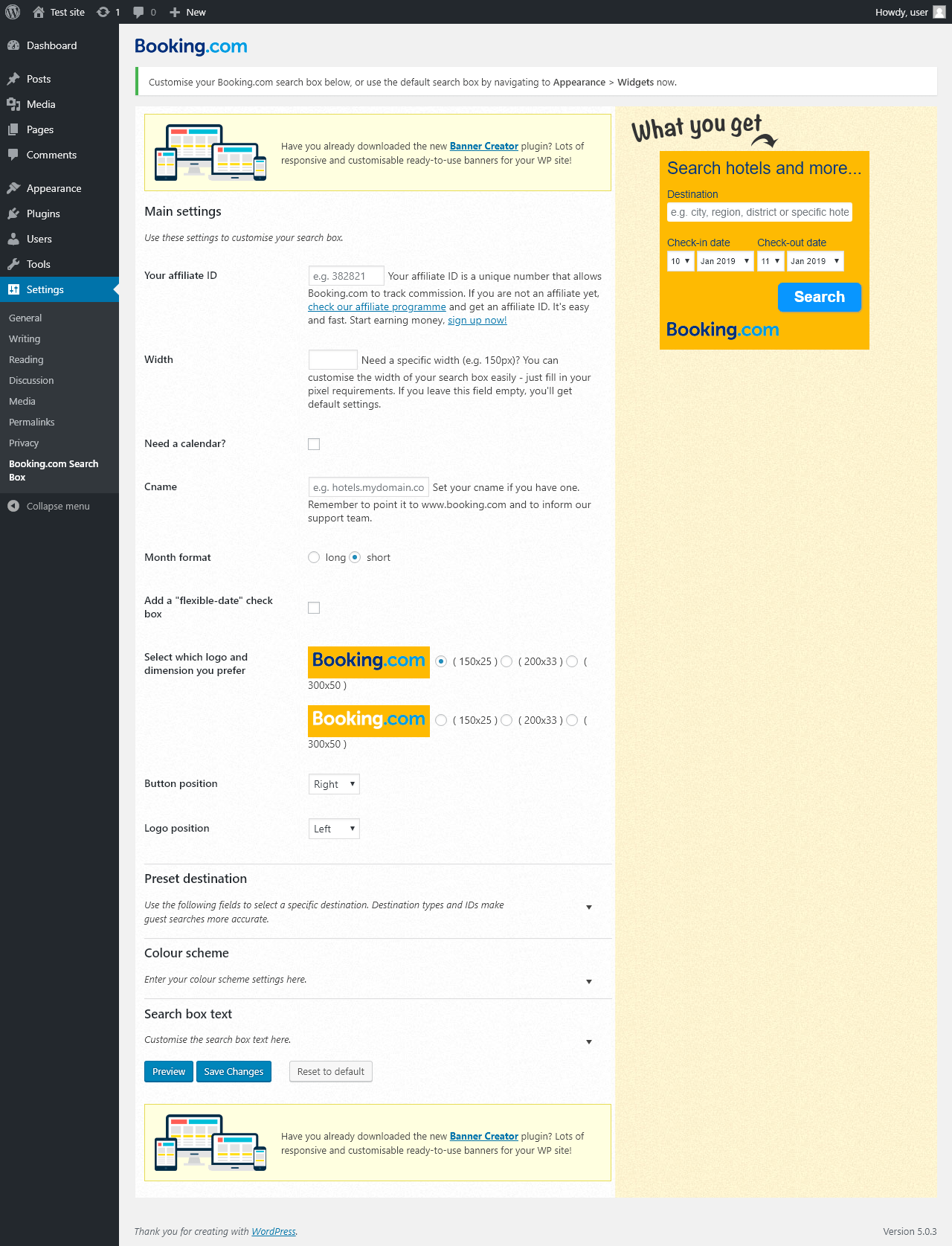Click the Comments bubble icon in sidebar
The height and width of the screenshot is (1246, 952).
click(13, 155)
